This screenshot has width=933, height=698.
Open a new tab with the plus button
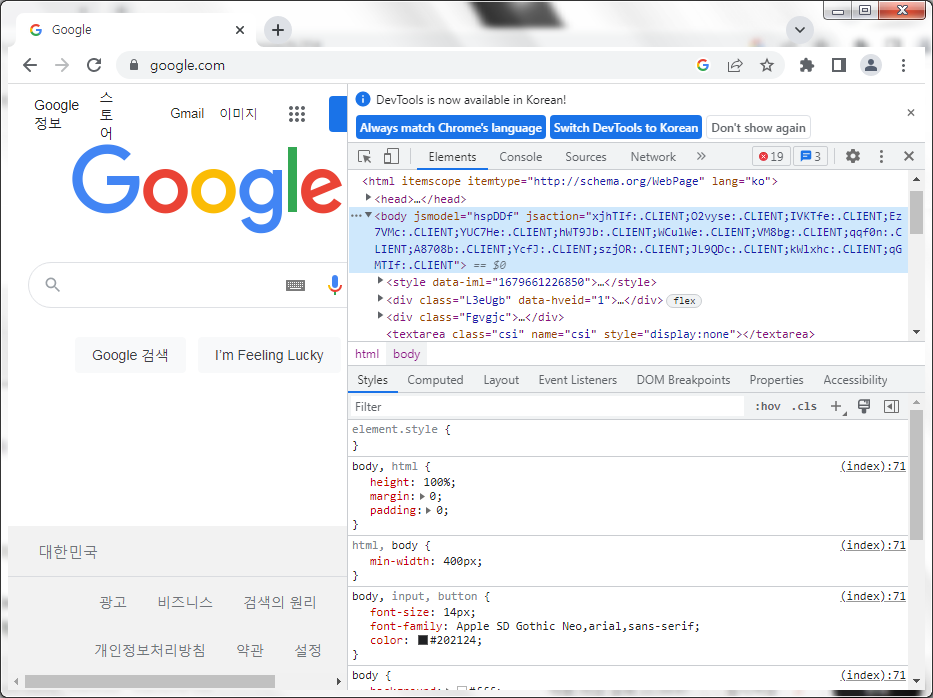click(278, 29)
